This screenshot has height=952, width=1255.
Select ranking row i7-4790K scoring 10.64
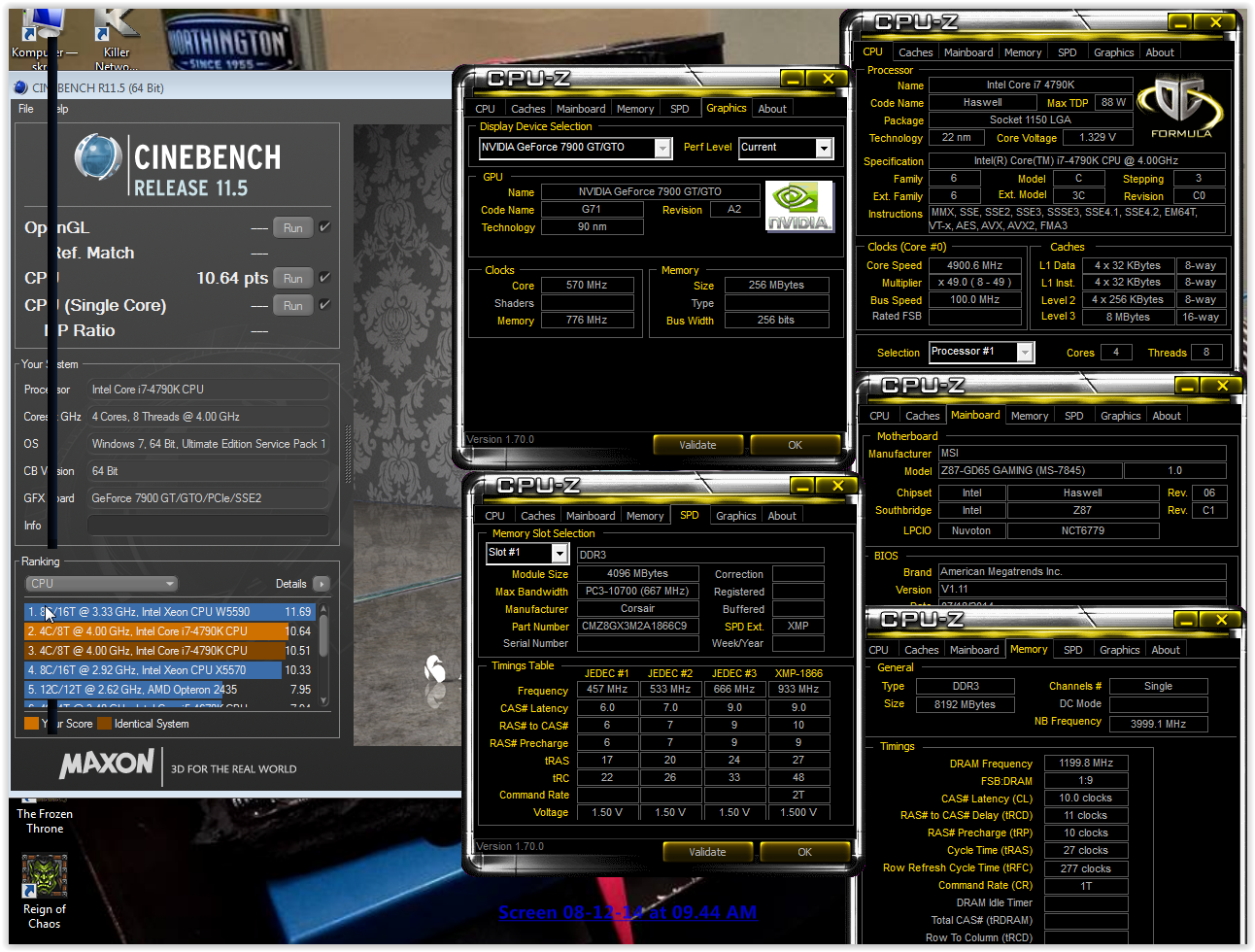(x=169, y=631)
